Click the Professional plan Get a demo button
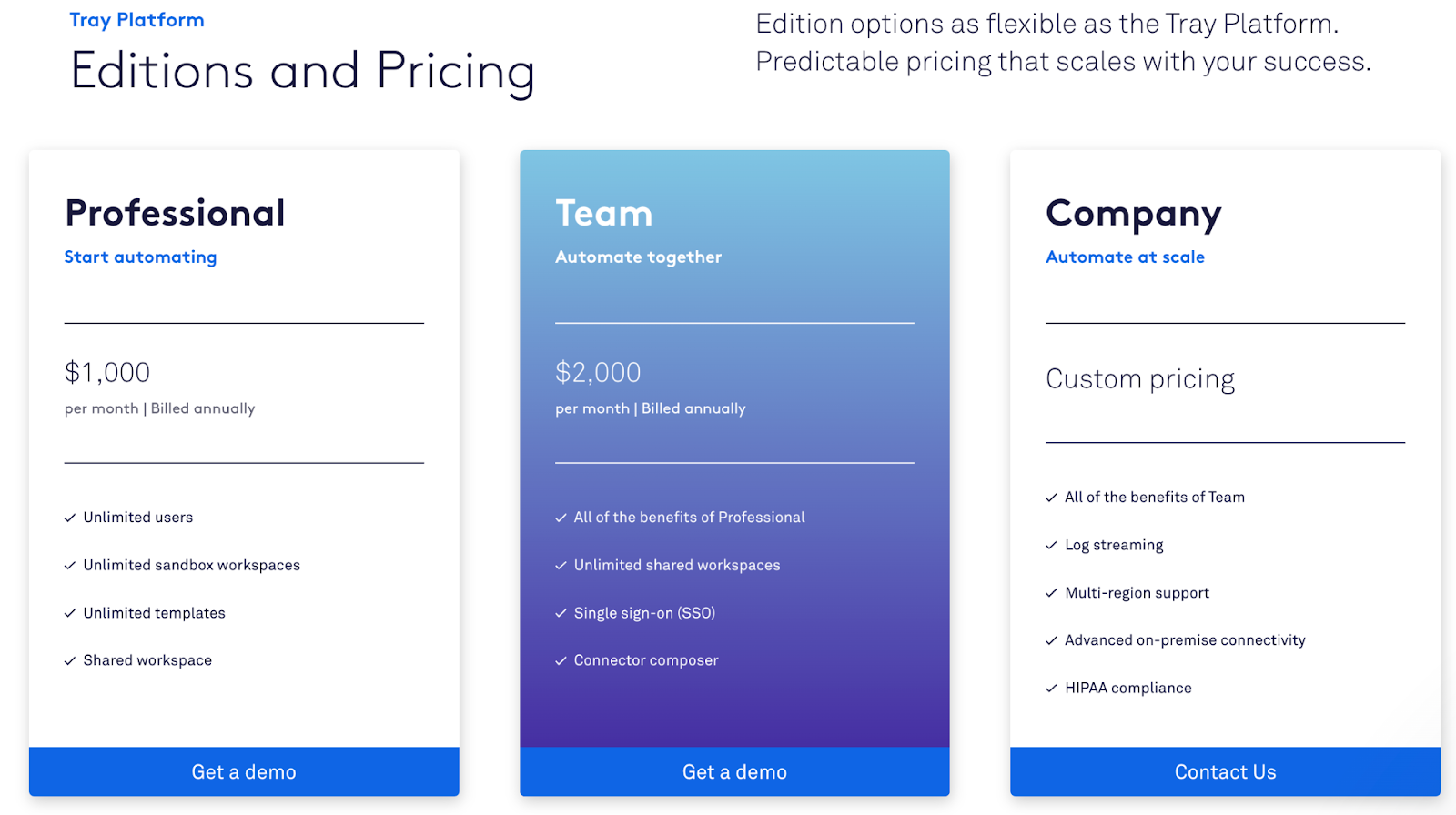Image resolution: width=1456 pixels, height=815 pixels. (244, 771)
